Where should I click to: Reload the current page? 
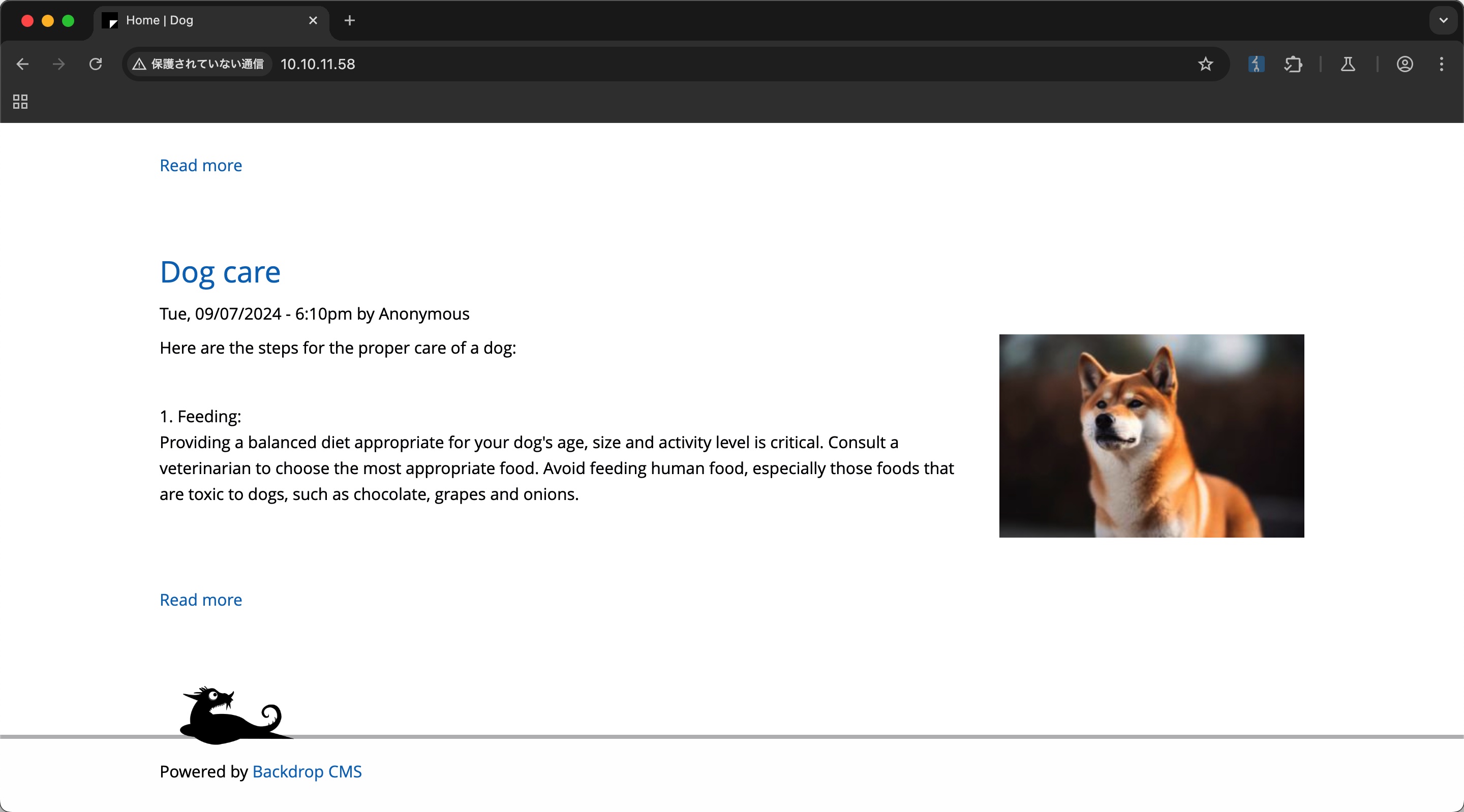tap(96, 64)
